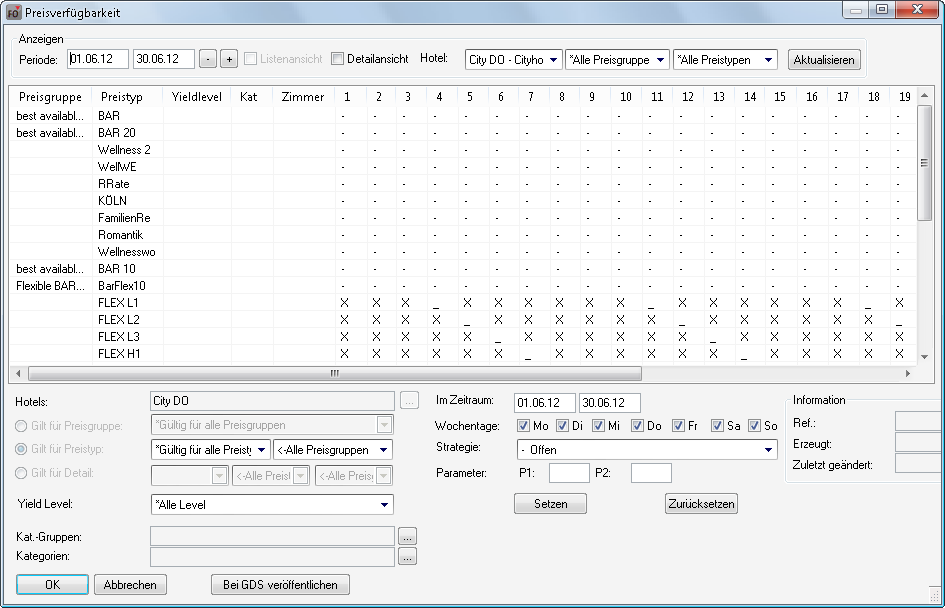Viewport: 945px width, 608px height.
Task: Click the horizontal scroll-left arrow
Action: pyautogui.click(x=18, y=374)
